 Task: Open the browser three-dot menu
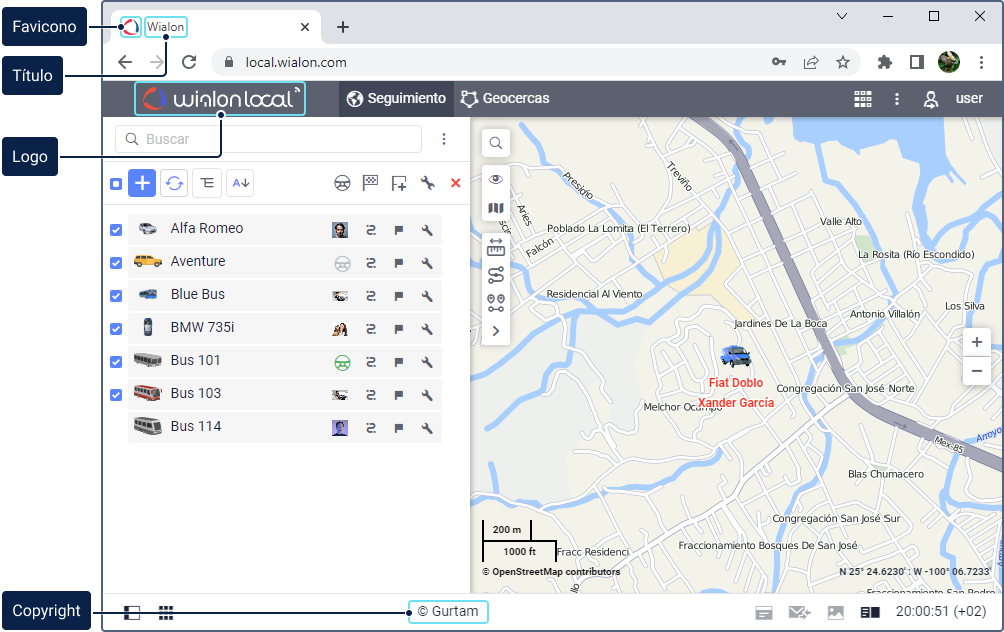pyautogui.click(x=981, y=62)
